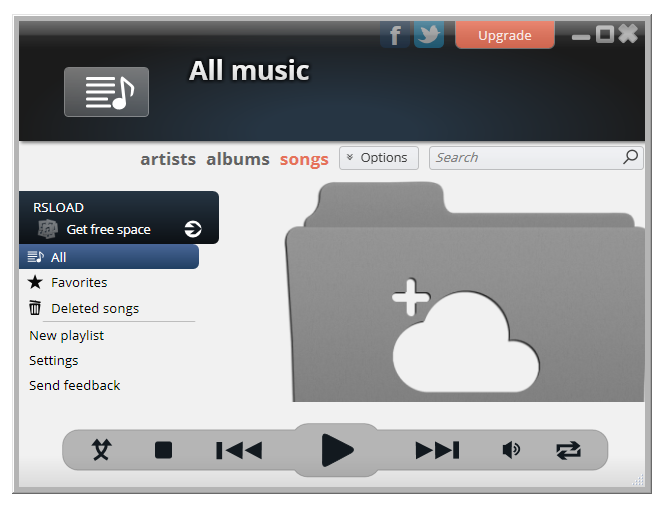661x506 pixels.
Task: Expand the Options dropdown
Action: tap(379, 158)
